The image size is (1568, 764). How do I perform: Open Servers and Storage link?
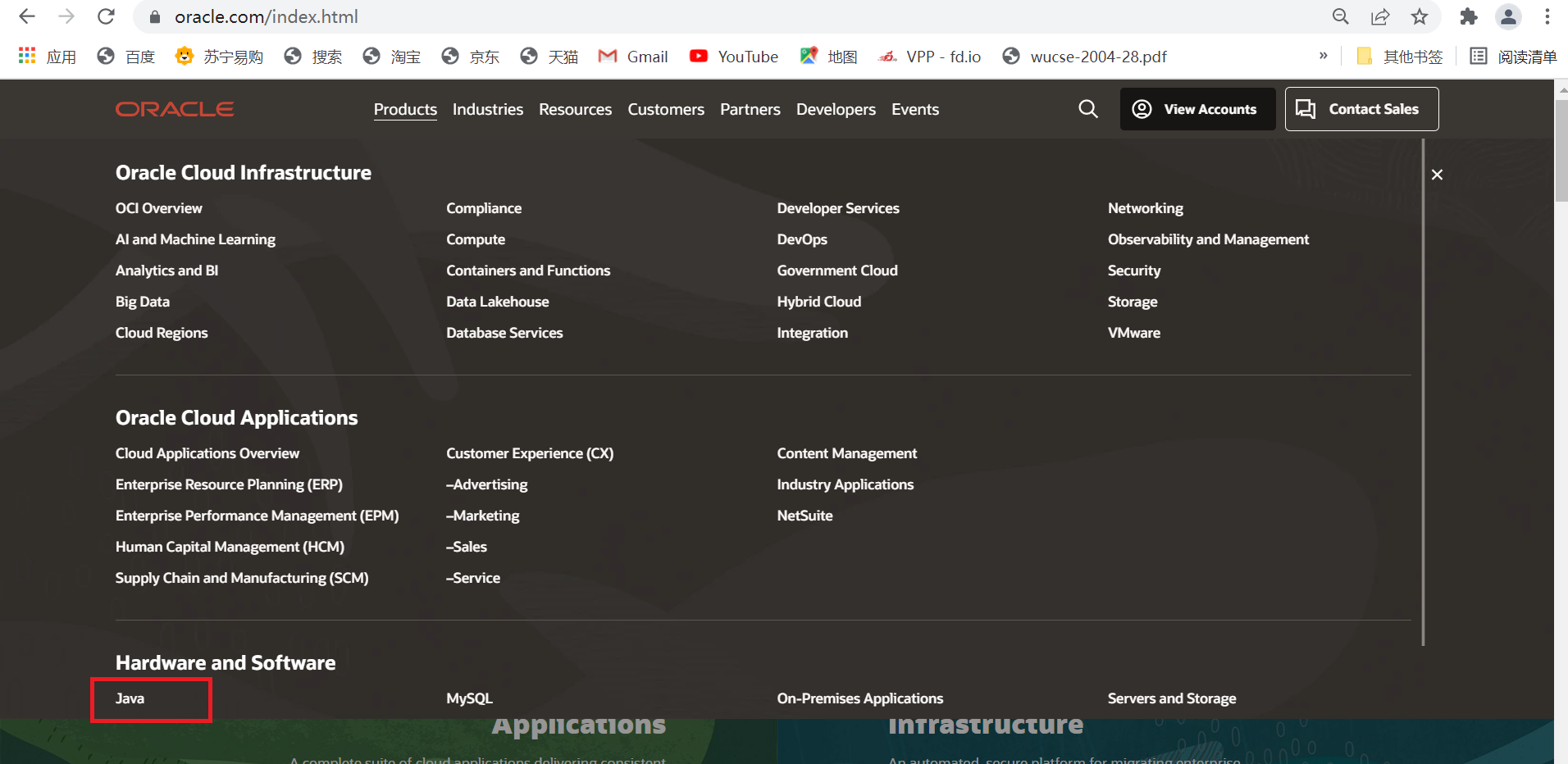[x=1172, y=698]
